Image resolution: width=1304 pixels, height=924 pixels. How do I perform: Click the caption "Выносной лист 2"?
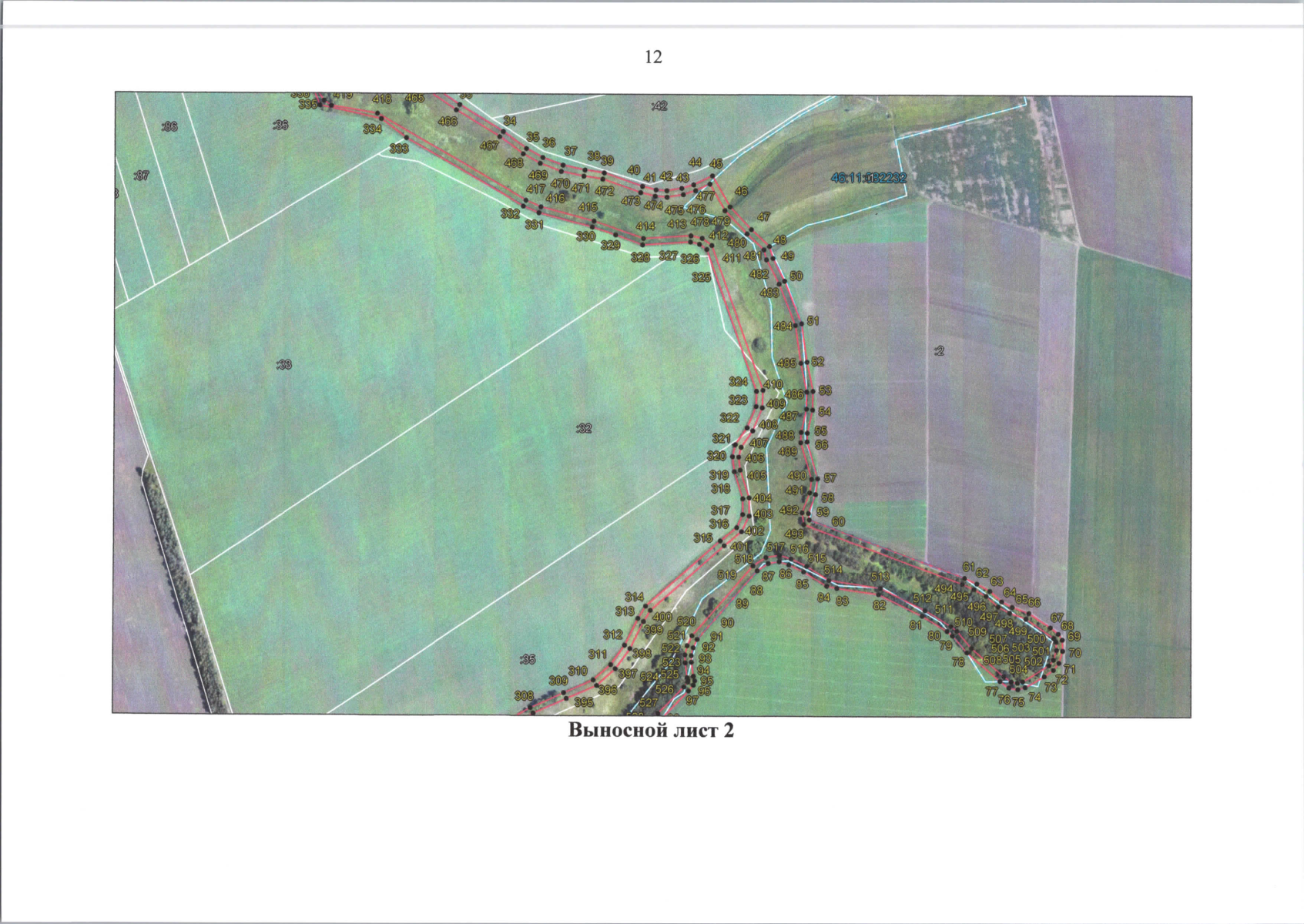(651, 730)
